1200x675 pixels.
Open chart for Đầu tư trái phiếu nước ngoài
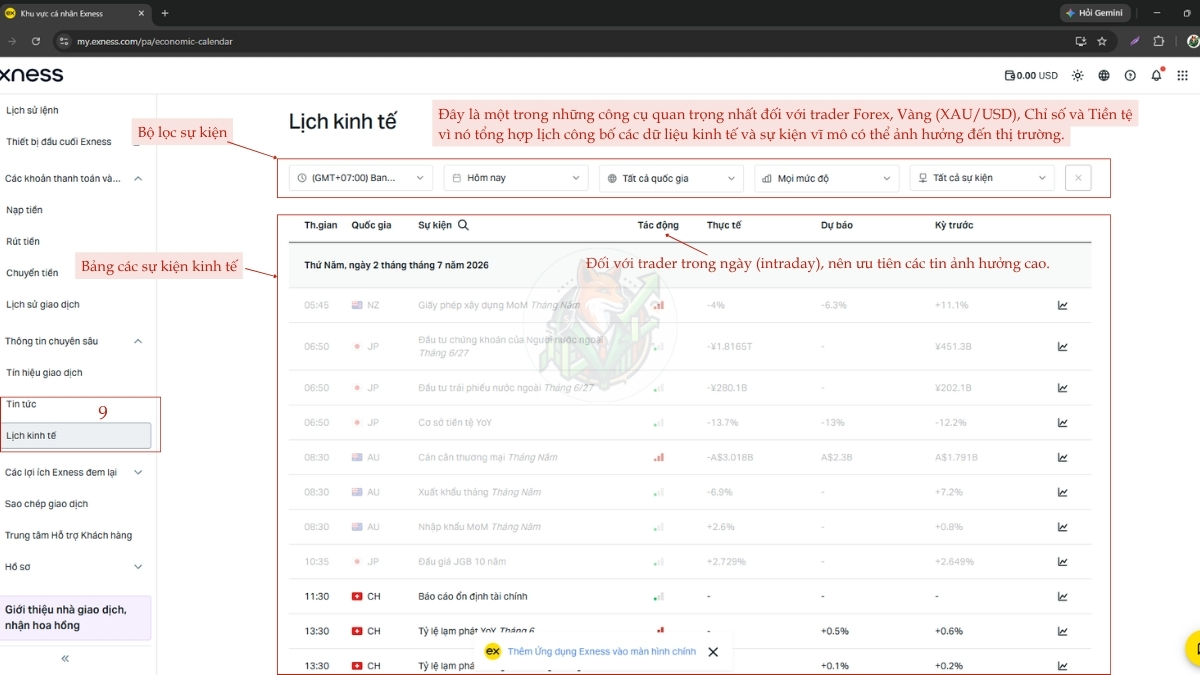click(1063, 388)
